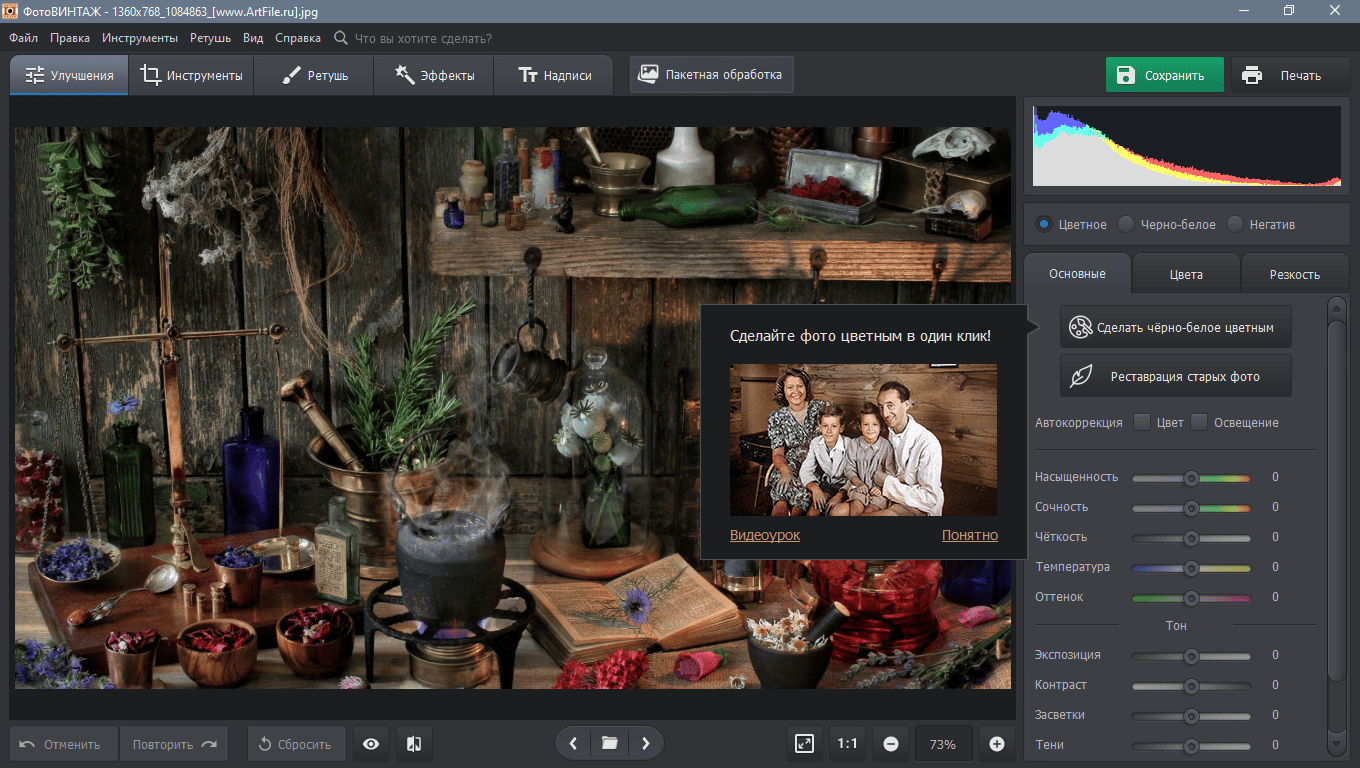The height and width of the screenshot is (768, 1360).
Task: Enable the Цвет autocorrection checkbox
Action: tap(1141, 422)
